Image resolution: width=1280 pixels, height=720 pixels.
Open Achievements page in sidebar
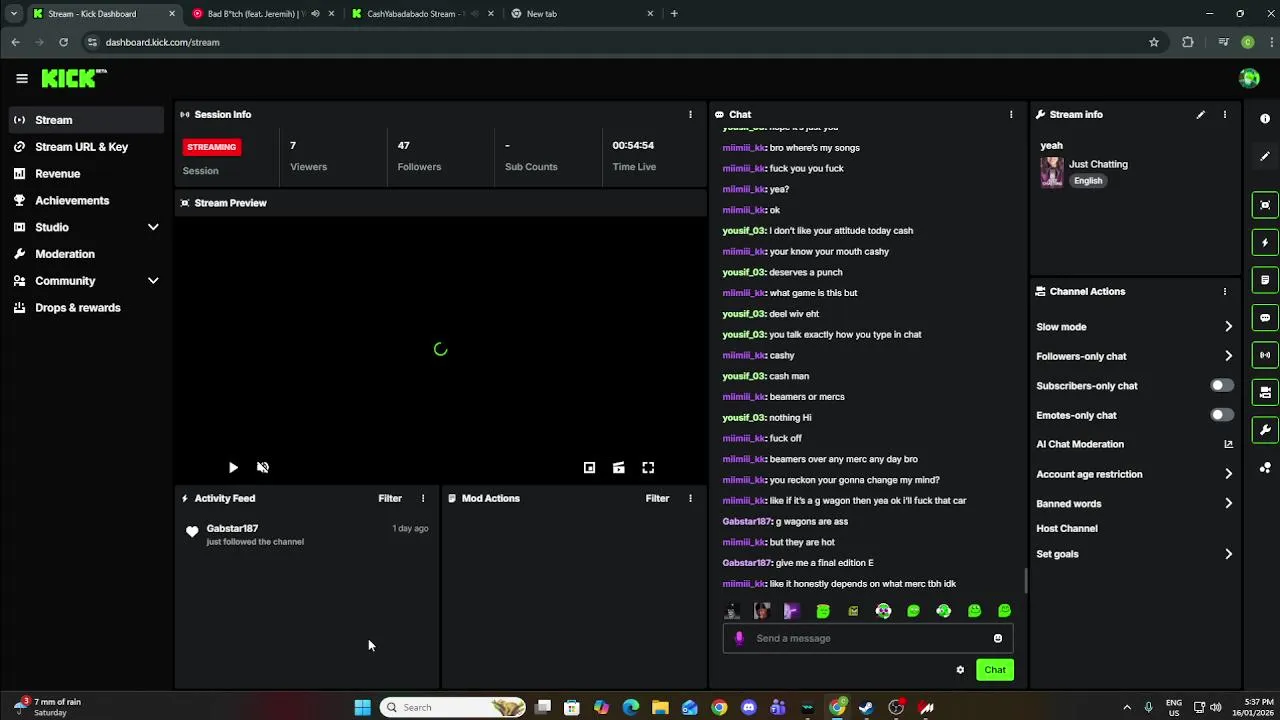click(x=86, y=200)
